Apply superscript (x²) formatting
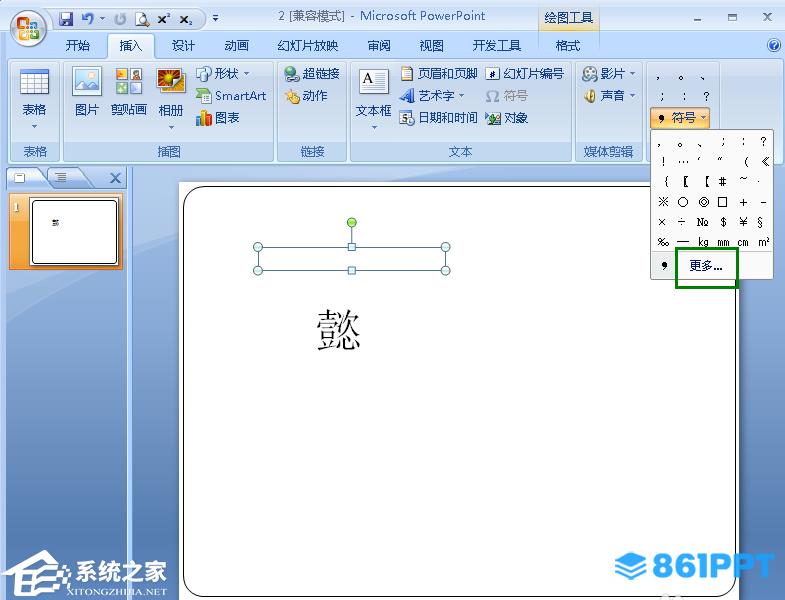Image resolution: width=785 pixels, height=600 pixels. [164, 19]
